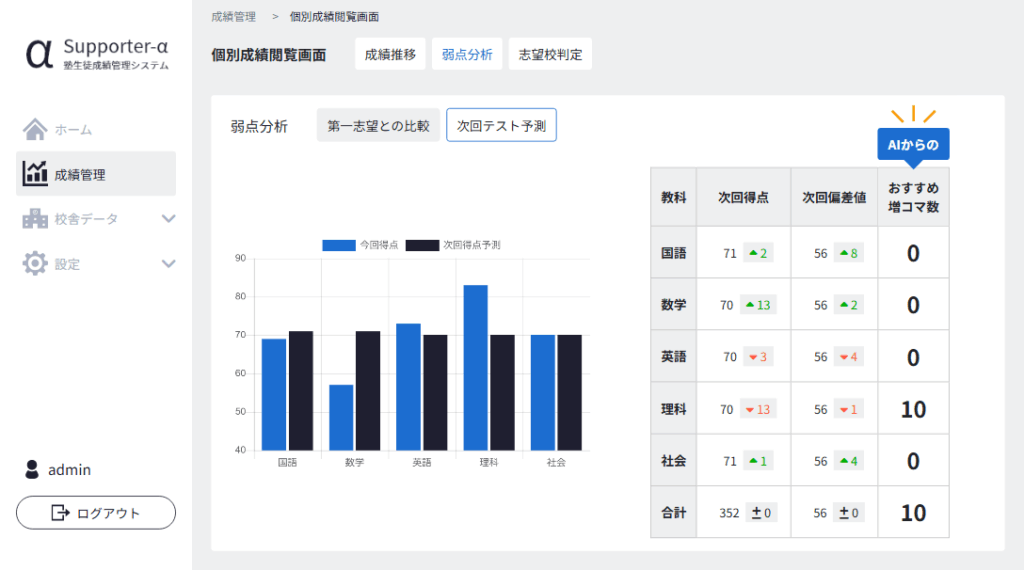
Task: Toggle 今回得点 blue legend swatch
Action: coord(338,245)
